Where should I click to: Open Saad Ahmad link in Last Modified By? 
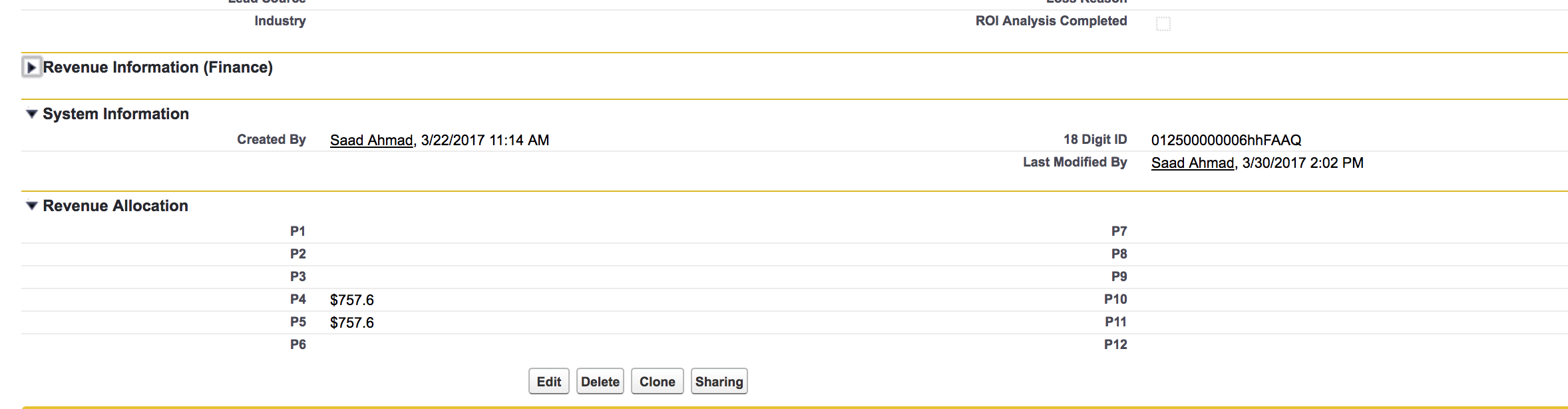pyautogui.click(x=1193, y=163)
